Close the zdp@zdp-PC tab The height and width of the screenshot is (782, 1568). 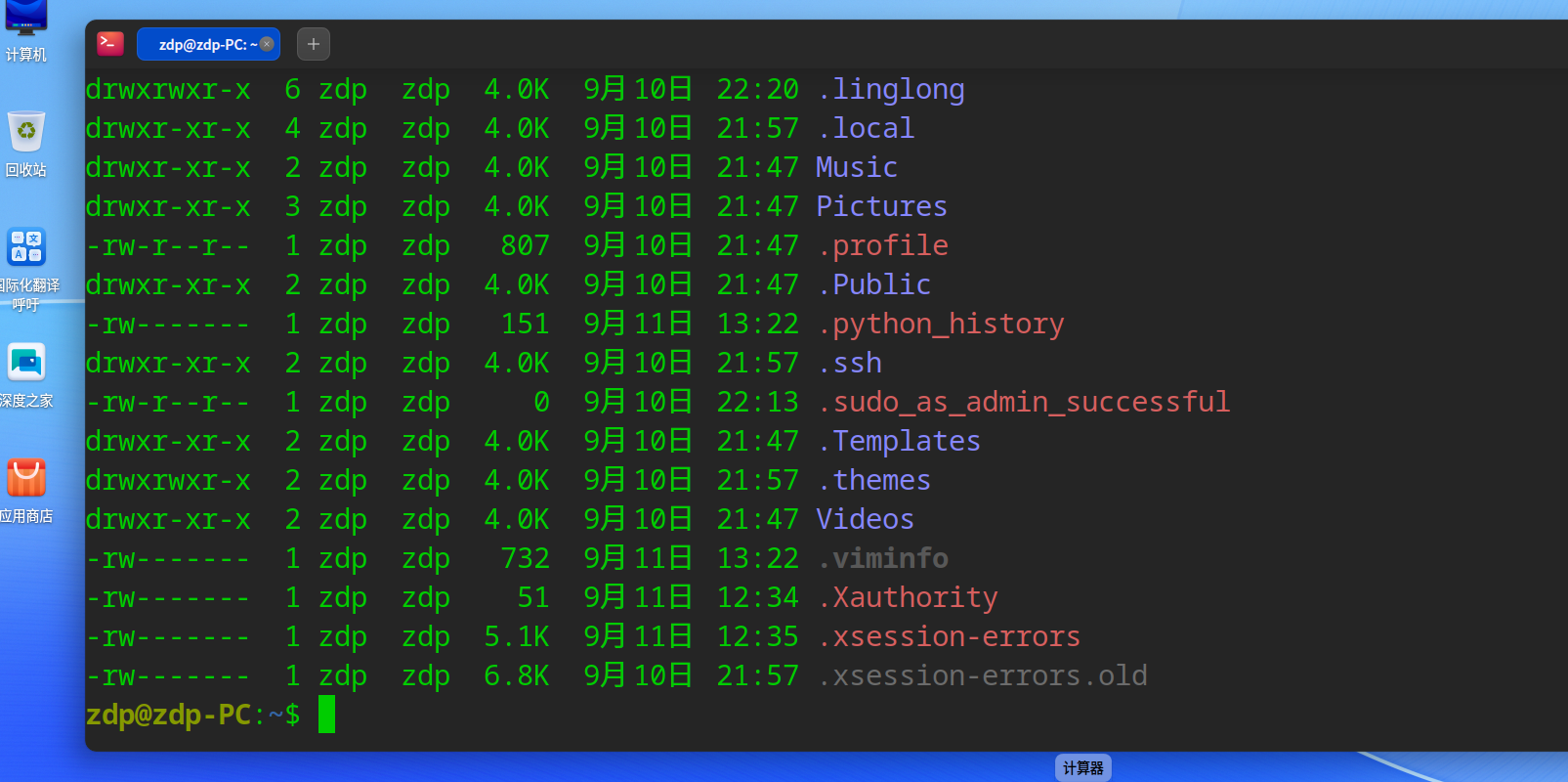[267, 44]
